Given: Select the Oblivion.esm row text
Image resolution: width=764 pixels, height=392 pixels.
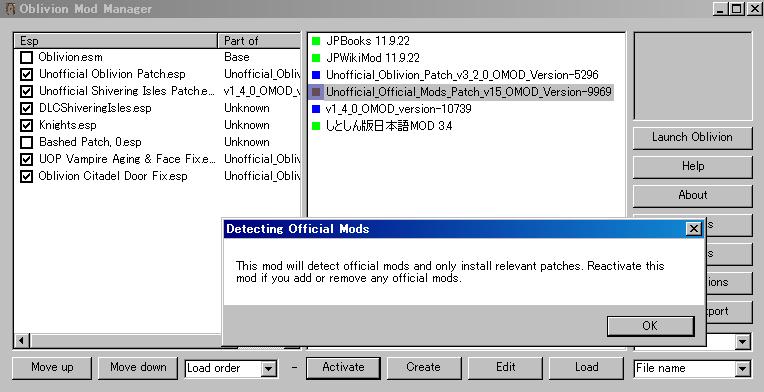Looking at the screenshot, I should 71,57.
